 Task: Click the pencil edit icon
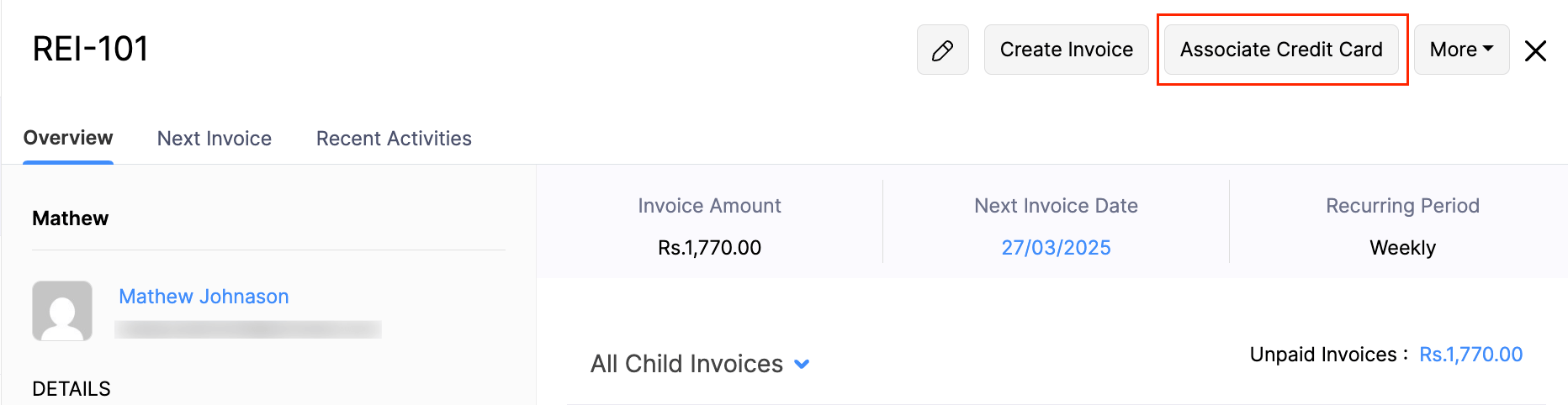click(x=942, y=50)
